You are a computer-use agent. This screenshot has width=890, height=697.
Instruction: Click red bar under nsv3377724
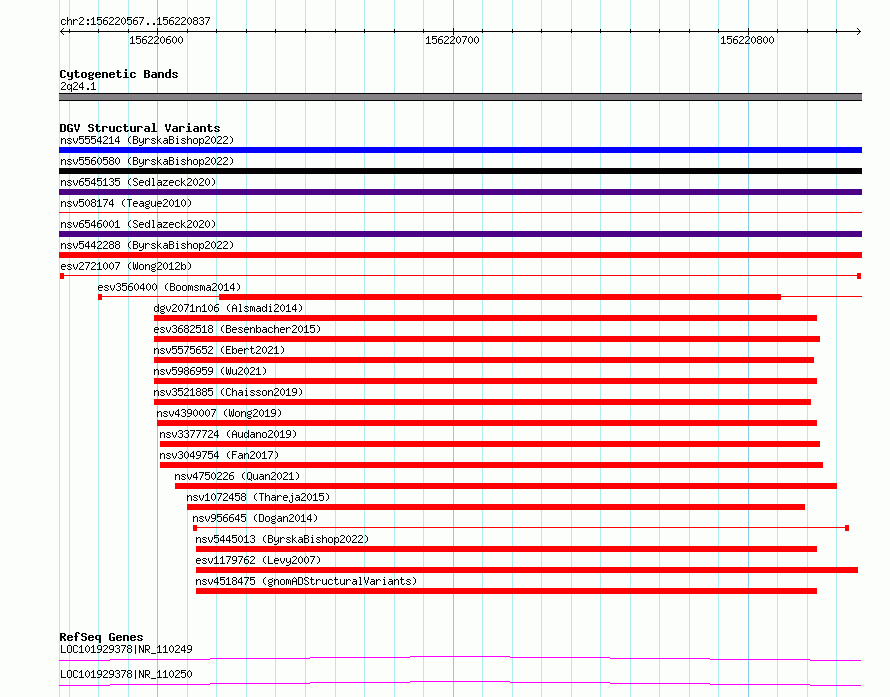click(x=490, y=444)
